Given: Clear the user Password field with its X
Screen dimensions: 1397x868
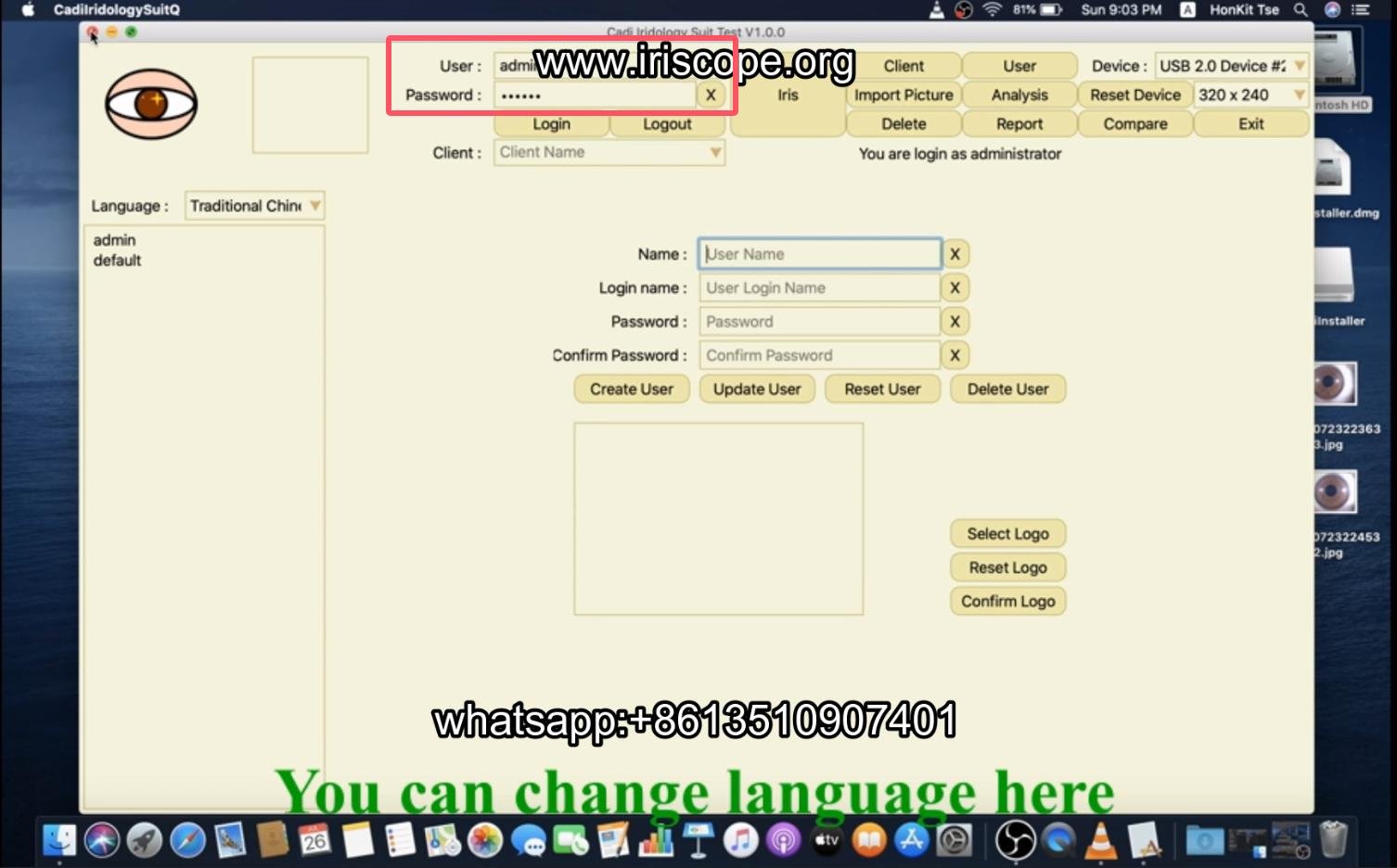Looking at the screenshot, I should [x=955, y=322].
